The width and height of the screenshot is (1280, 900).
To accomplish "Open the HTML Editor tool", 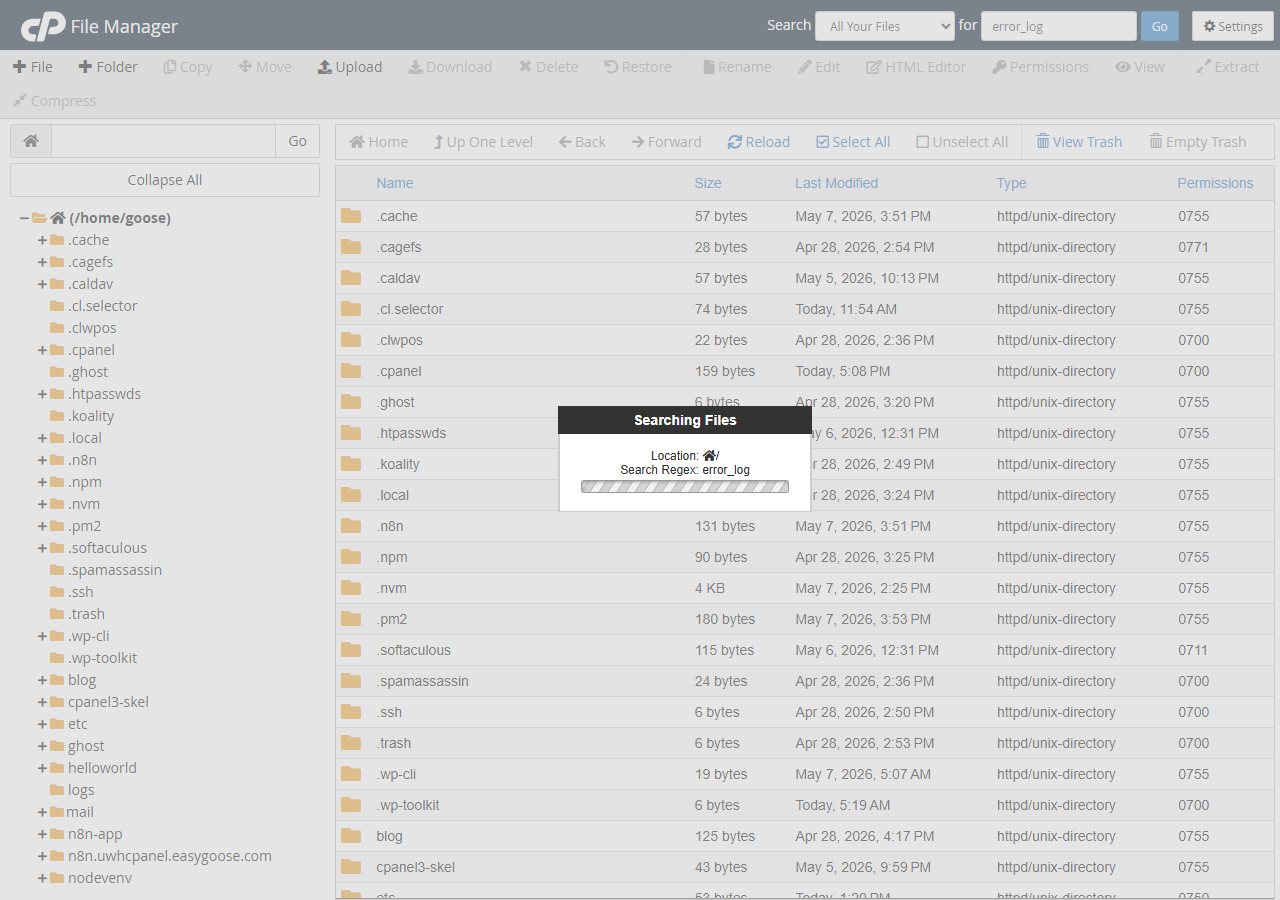I will pyautogui.click(x=916, y=67).
